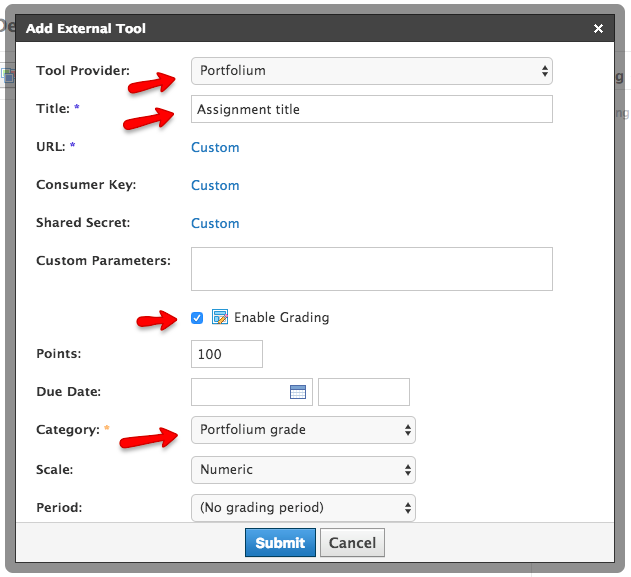Click the Custom Parameters label
The width and height of the screenshot is (631, 577).
coord(103,260)
